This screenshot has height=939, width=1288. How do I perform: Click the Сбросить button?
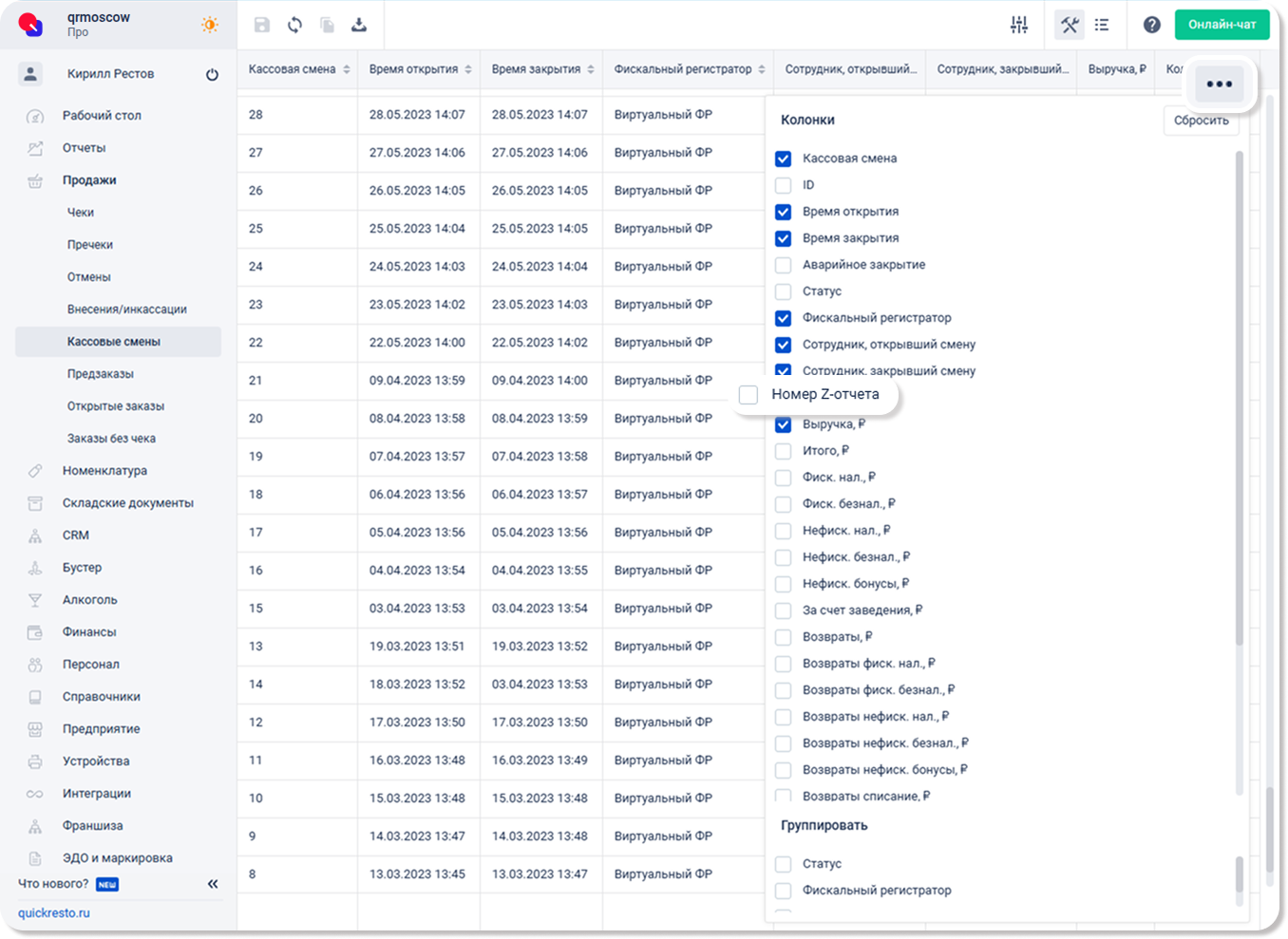[1201, 121]
